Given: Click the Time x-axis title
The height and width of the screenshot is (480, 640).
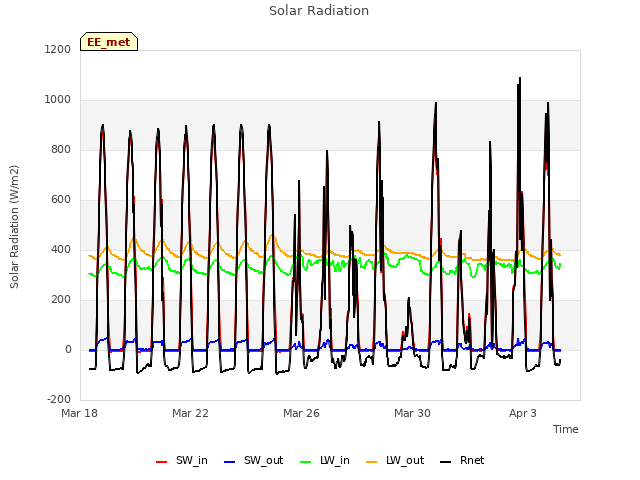Looking at the screenshot, I should (x=566, y=429).
